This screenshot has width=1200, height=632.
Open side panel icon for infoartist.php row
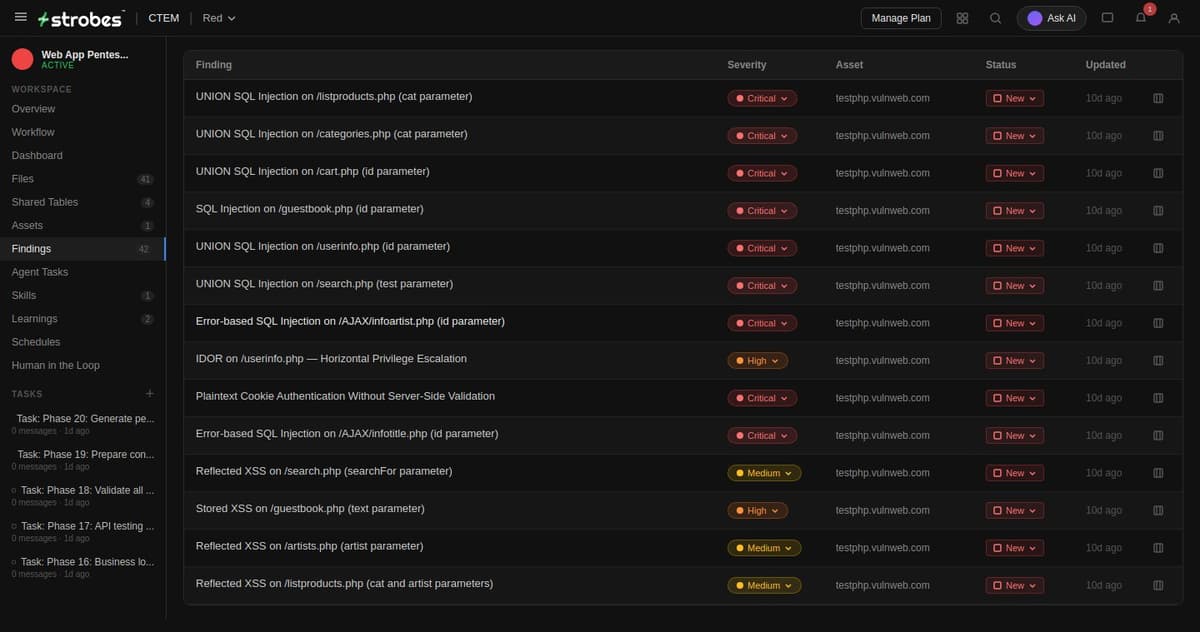click(1158, 323)
